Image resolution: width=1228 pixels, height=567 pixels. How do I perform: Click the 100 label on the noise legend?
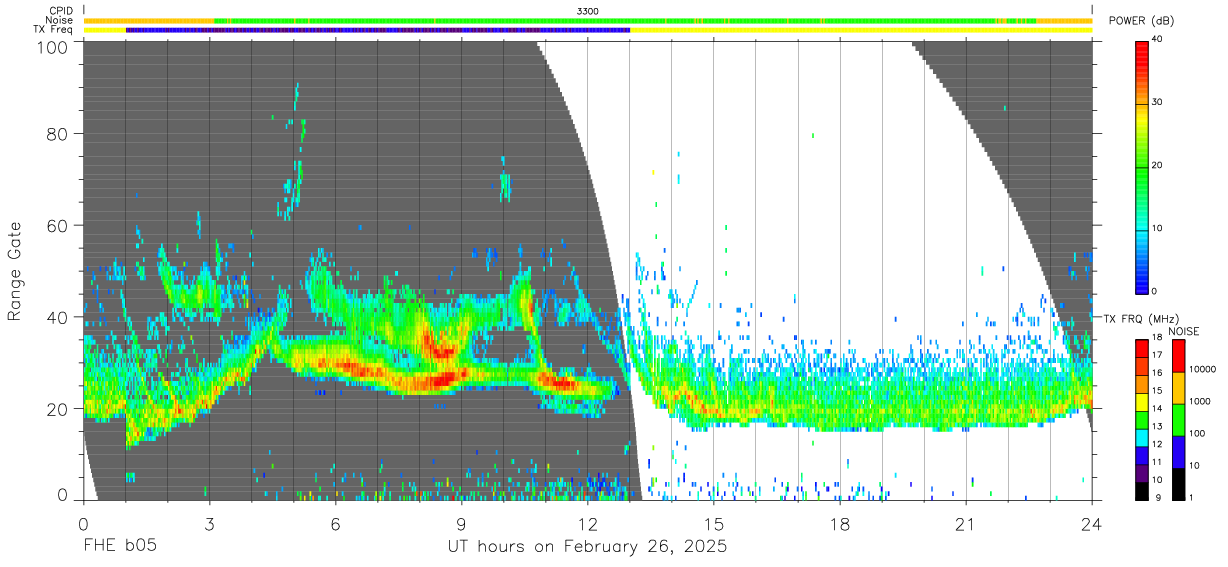pos(1197,433)
